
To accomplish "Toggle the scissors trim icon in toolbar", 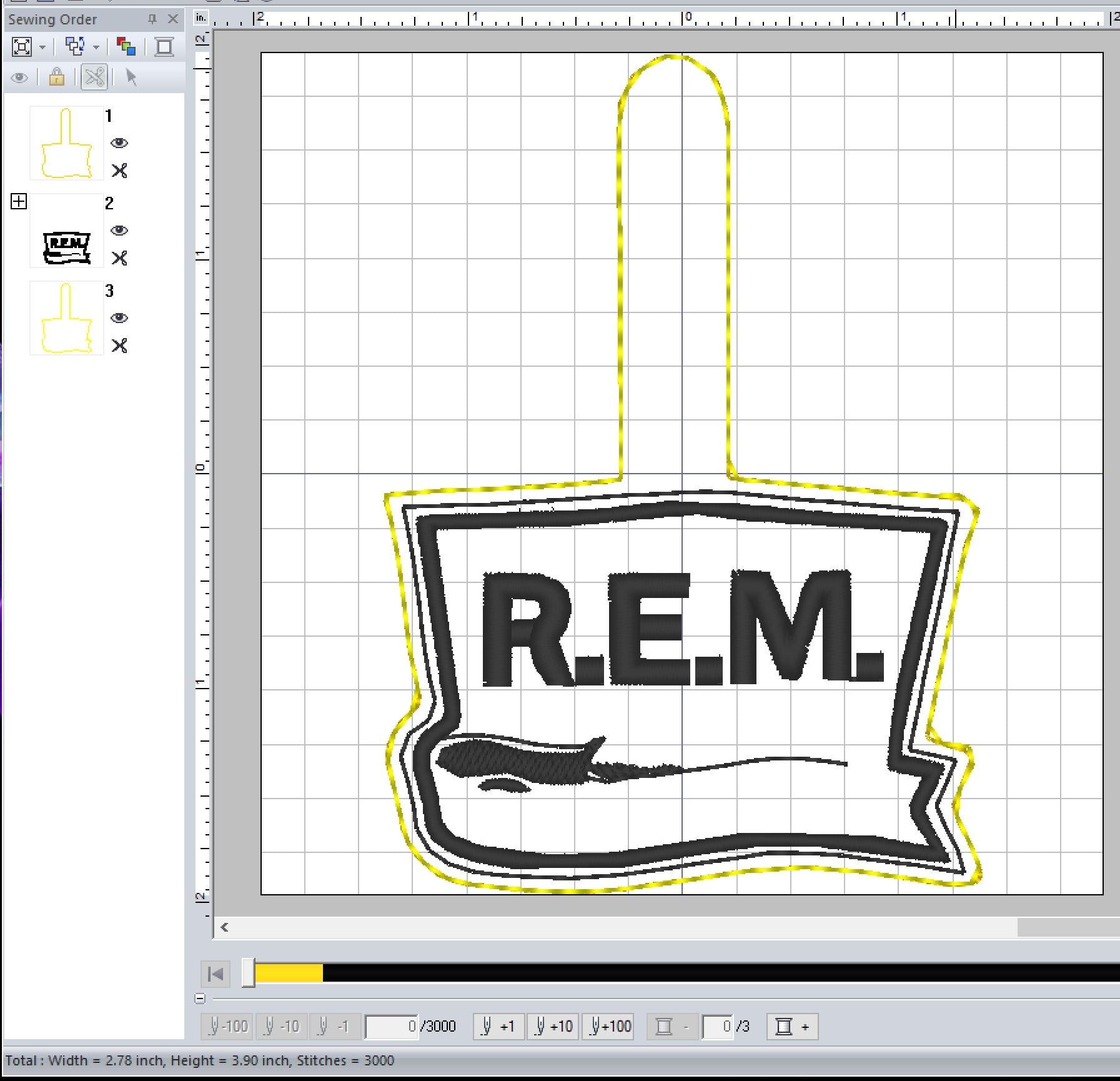I will (94, 77).
